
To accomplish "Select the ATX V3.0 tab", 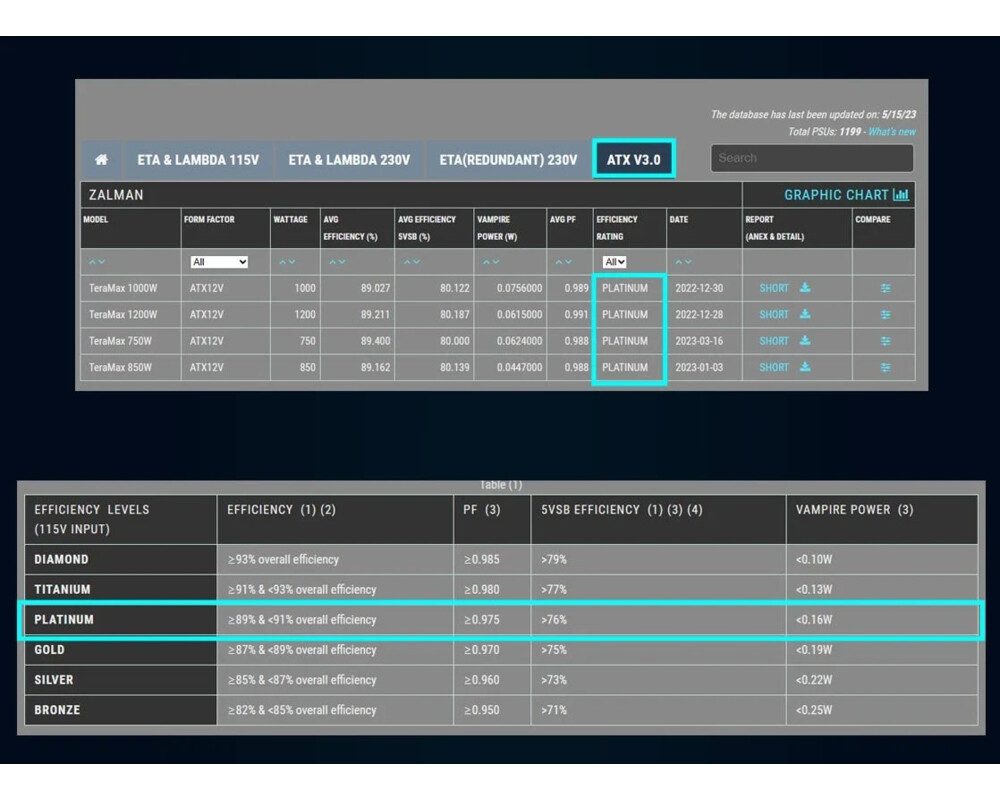I will click(633, 160).
